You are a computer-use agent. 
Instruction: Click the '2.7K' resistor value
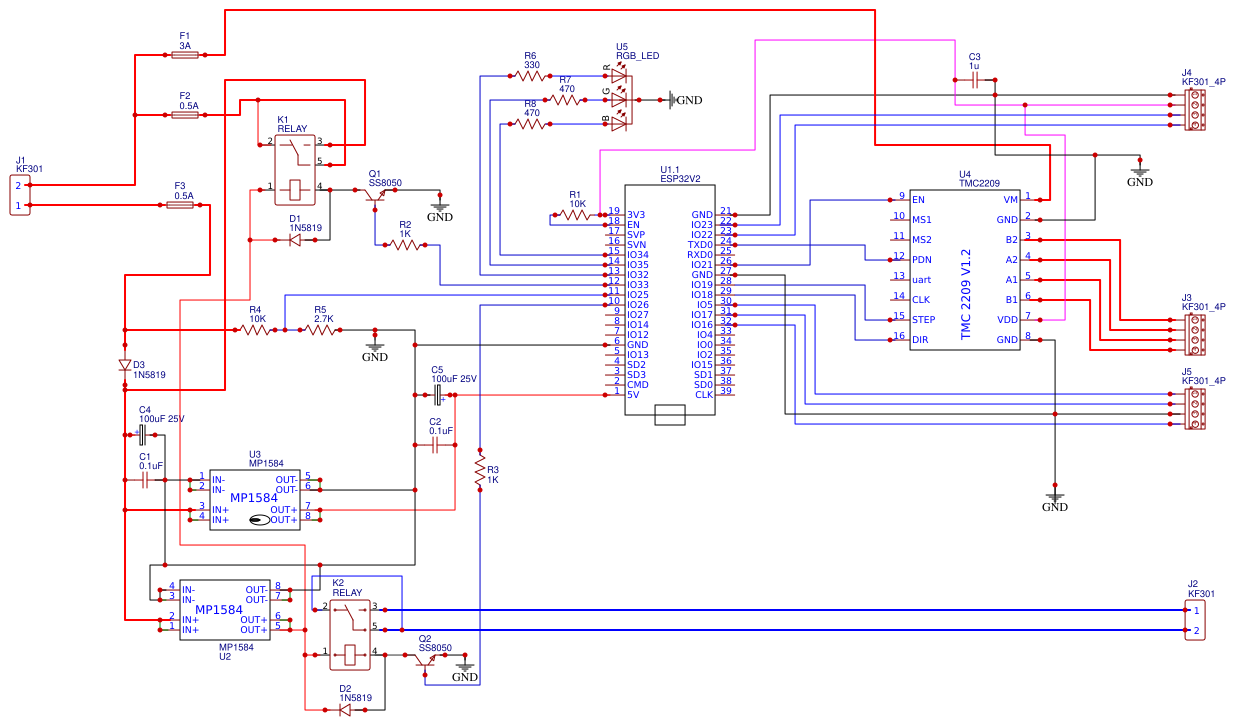tap(324, 319)
